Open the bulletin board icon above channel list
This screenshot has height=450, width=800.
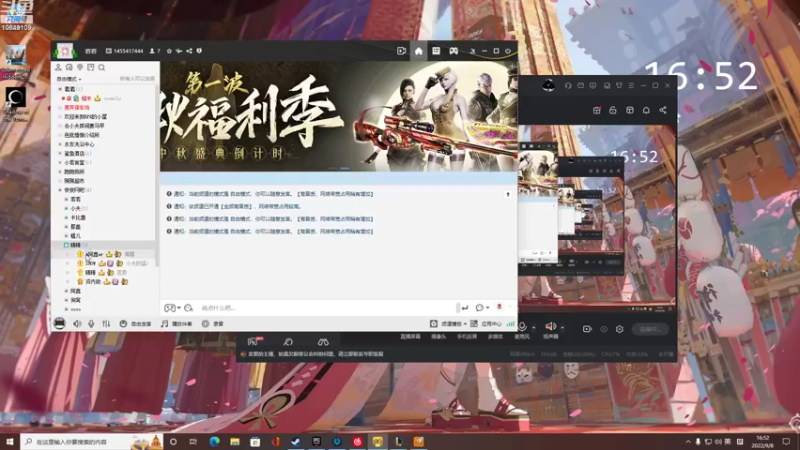point(91,67)
